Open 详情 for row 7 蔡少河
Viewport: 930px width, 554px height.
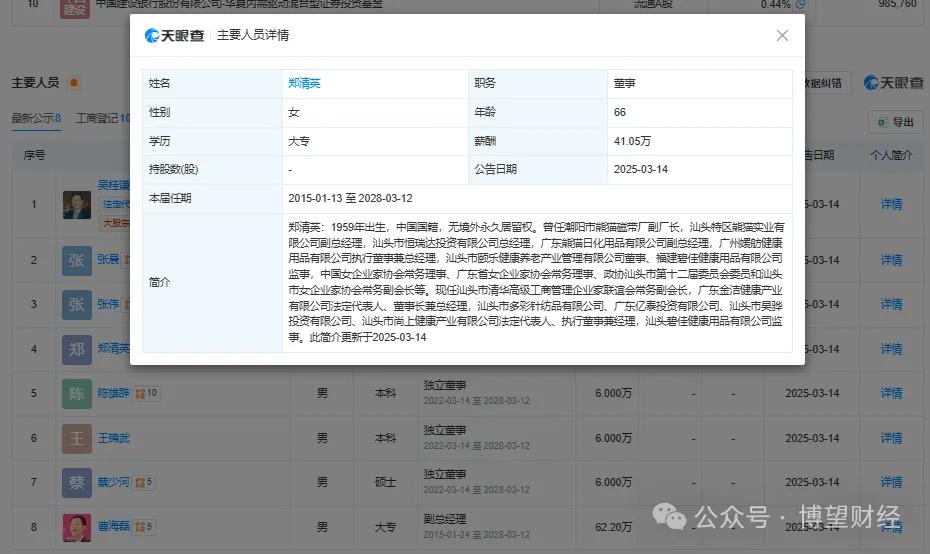(x=891, y=482)
